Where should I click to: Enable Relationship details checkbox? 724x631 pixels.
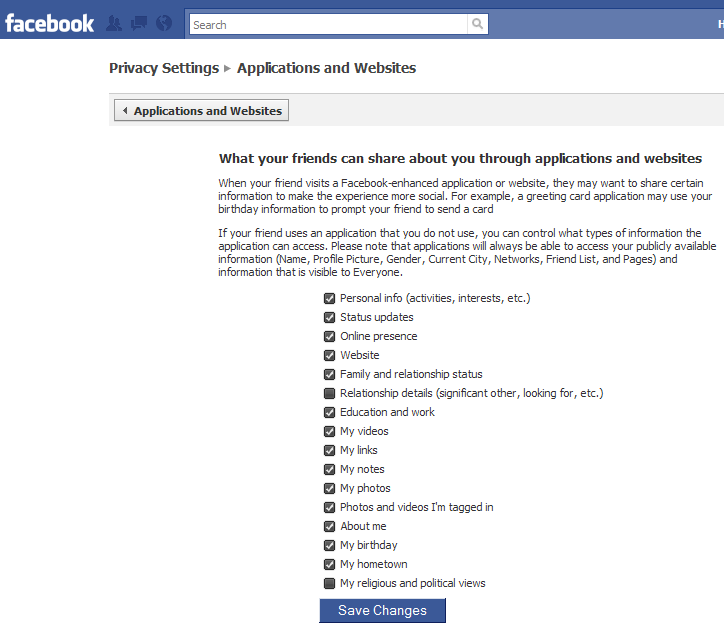(329, 393)
